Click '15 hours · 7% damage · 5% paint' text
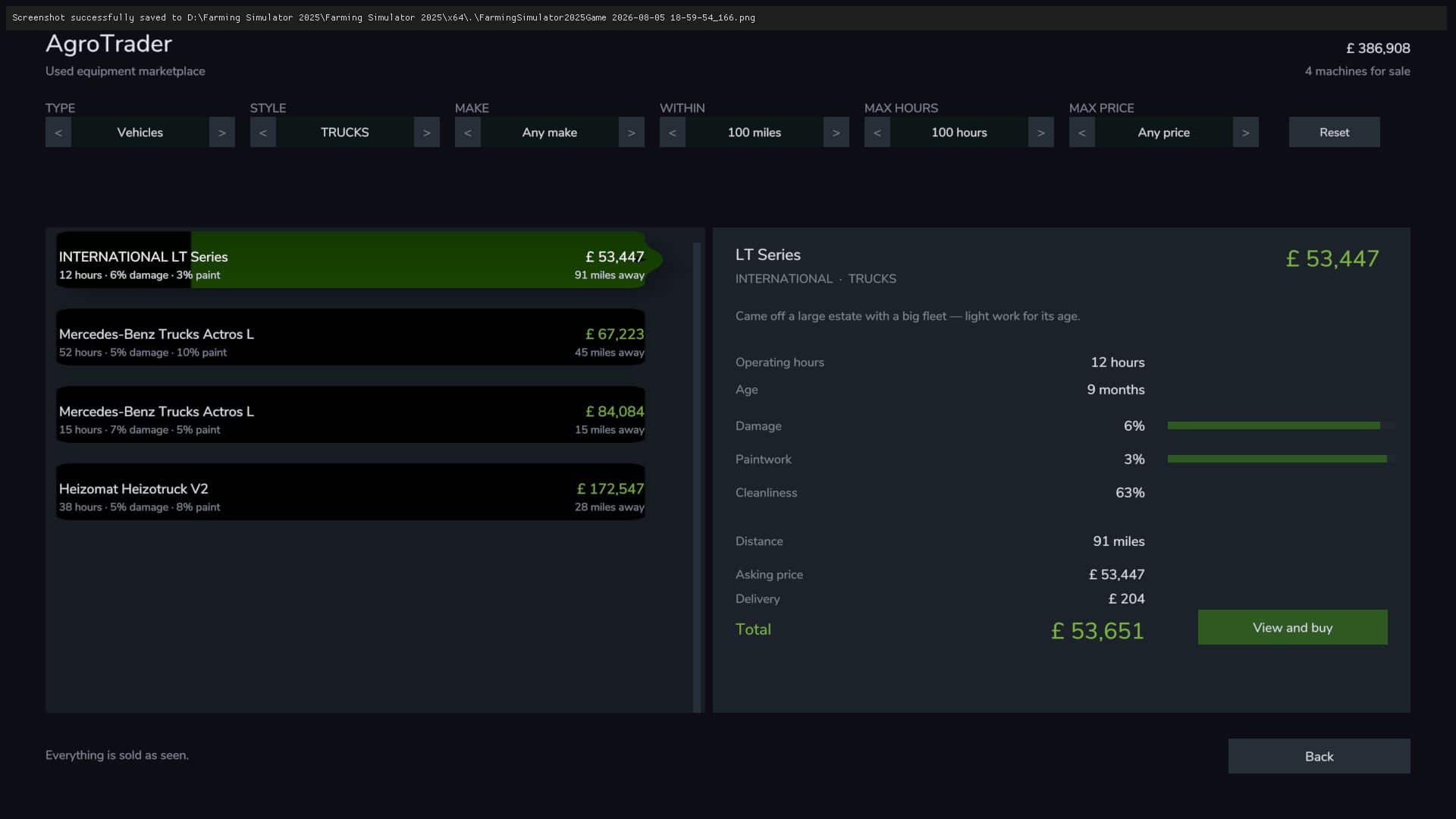The width and height of the screenshot is (1456, 819). 140,430
